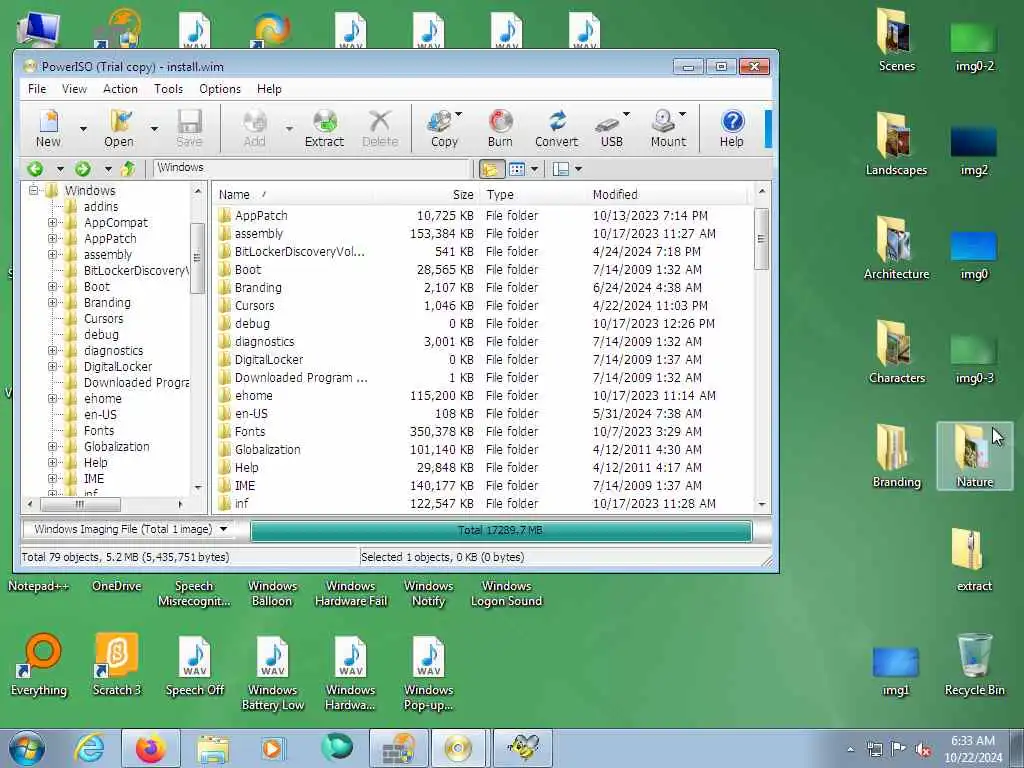Viewport: 1024px width, 768px height.
Task: Toggle the folders tree view button
Action: (491, 169)
